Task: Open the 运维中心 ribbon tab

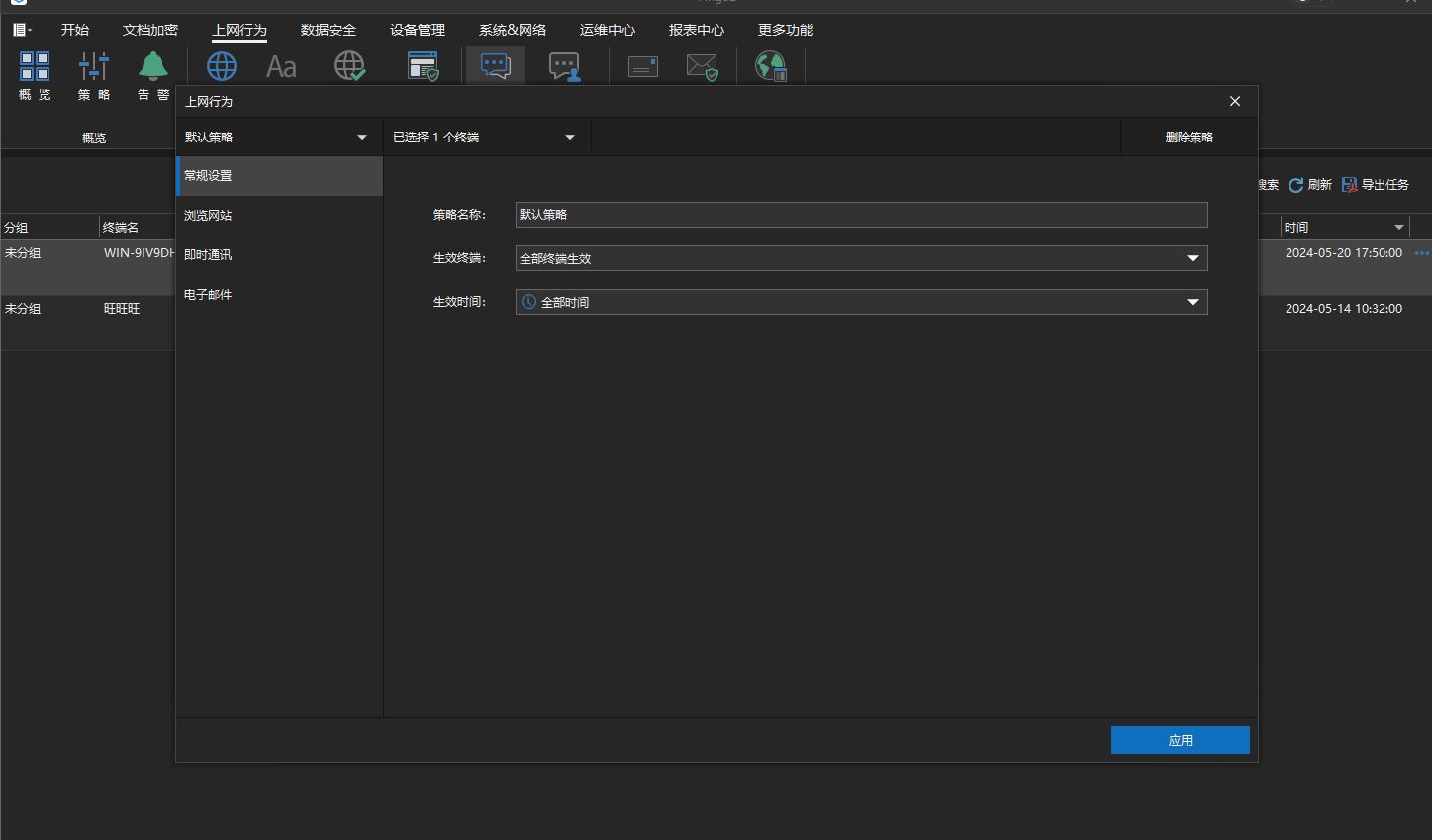Action: (x=608, y=30)
